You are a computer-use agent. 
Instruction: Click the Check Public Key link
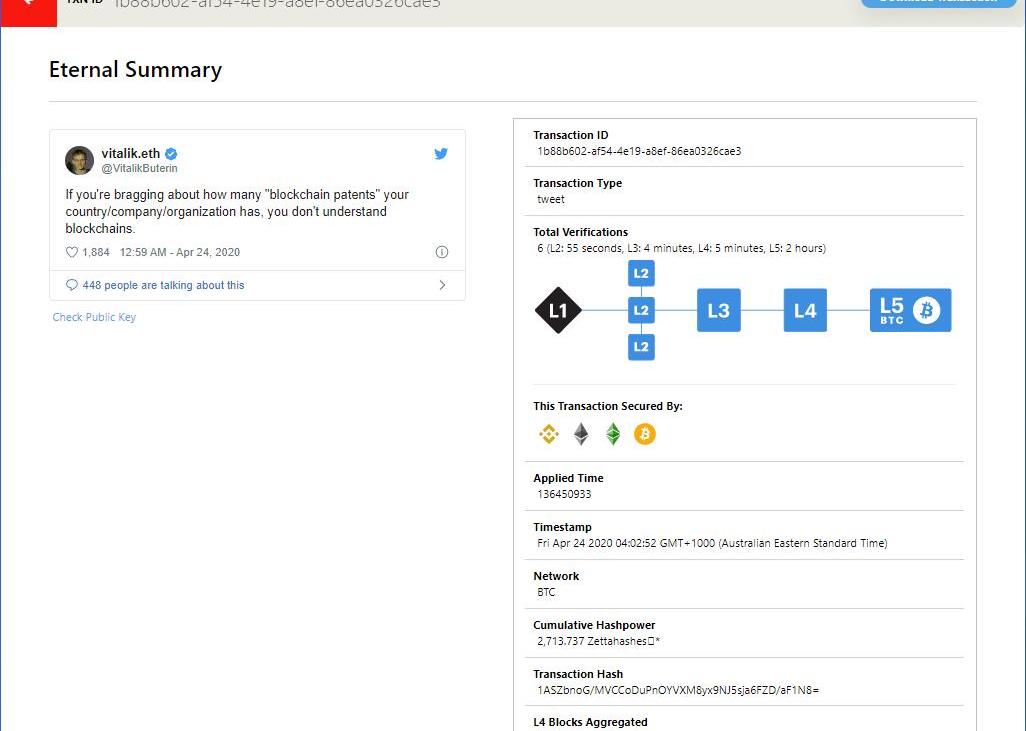pos(94,317)
